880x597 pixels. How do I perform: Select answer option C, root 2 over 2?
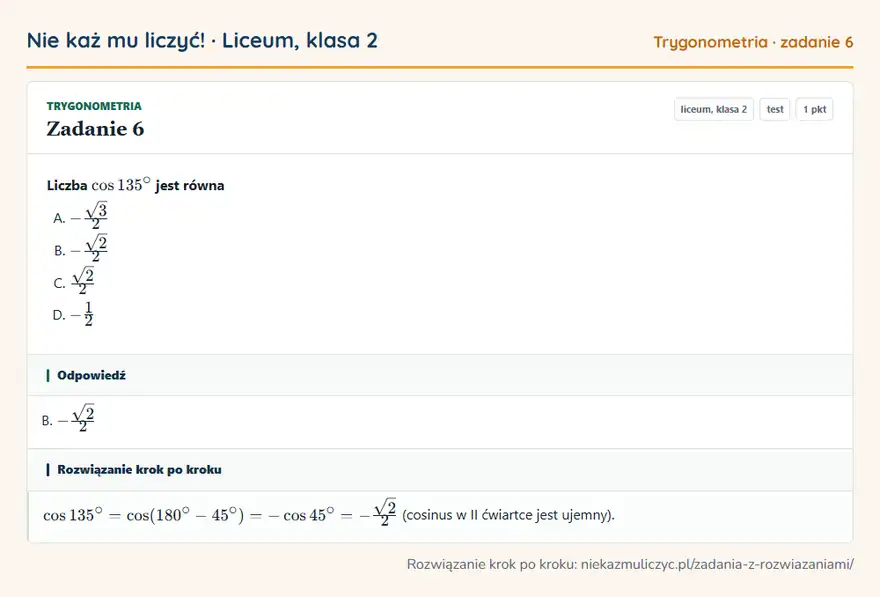[74, 281]
